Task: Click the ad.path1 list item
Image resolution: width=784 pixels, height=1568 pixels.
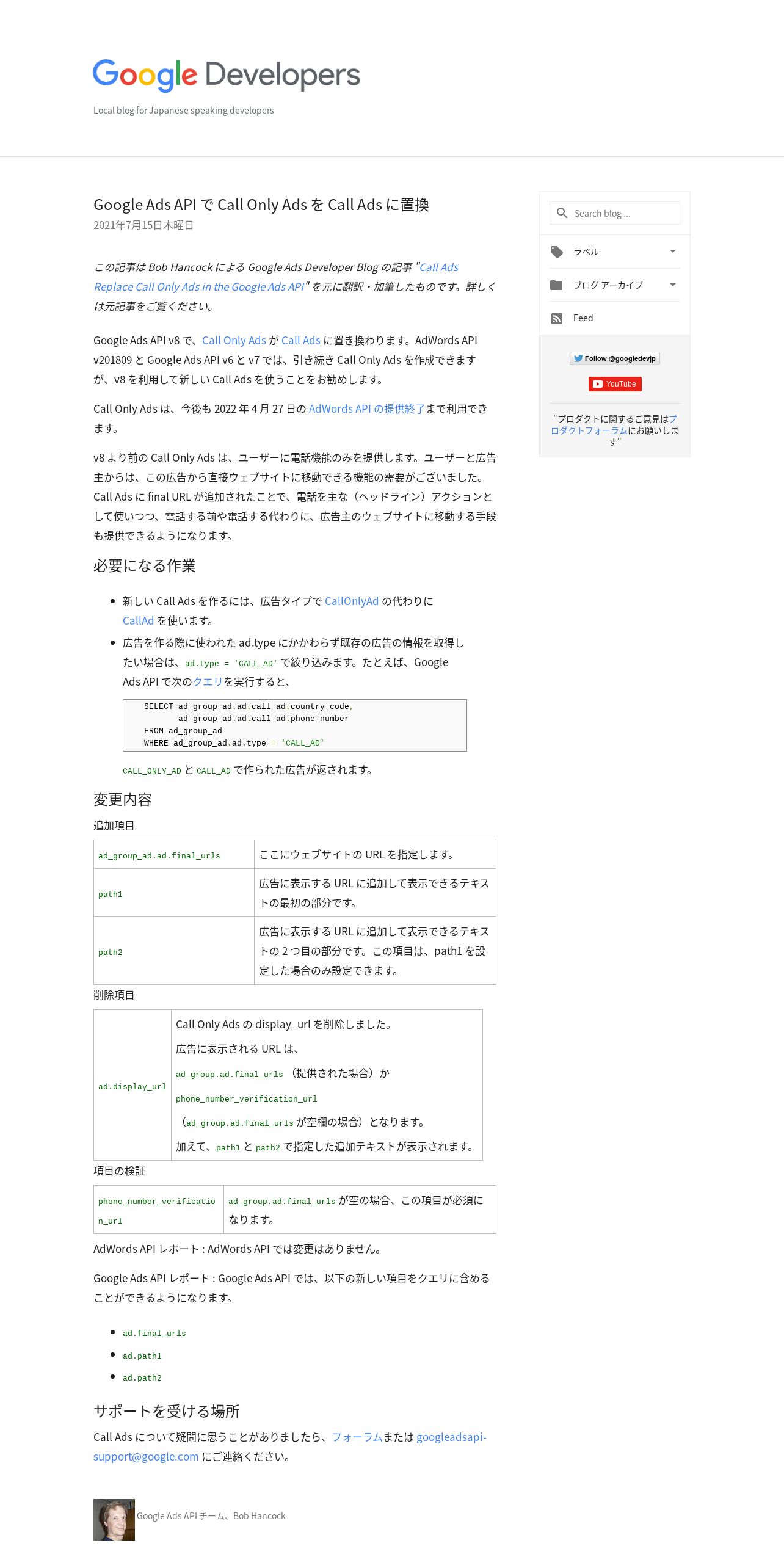Action: tap(142, 1356)
